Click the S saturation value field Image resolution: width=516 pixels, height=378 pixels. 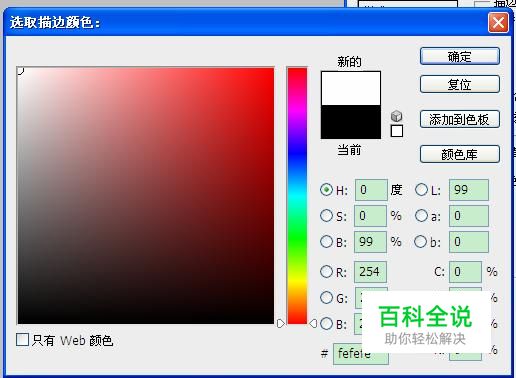click(370, 216)
